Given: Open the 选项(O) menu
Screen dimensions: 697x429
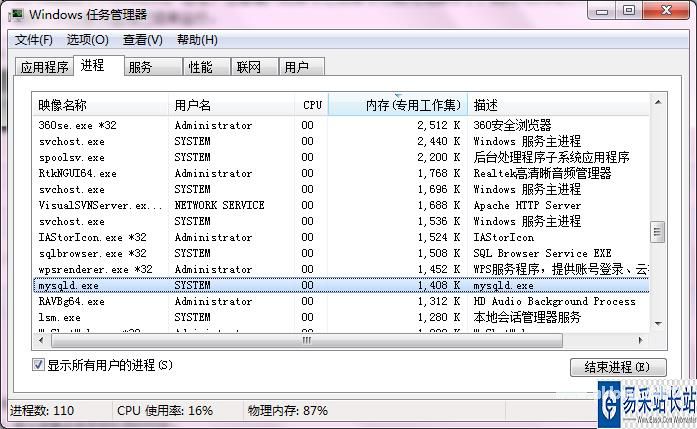Looking at the screenshot, I should [88, 40].
